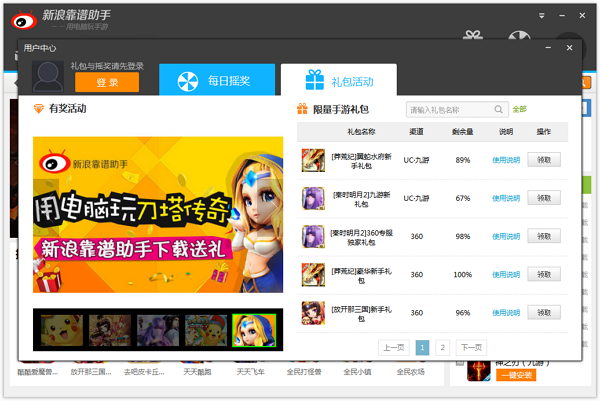This screenshot has height=401, width=600.
Task: Claim the 莽荒纪 囚蛇水府新手礼包 with 领取
Action: click(544, 160)
